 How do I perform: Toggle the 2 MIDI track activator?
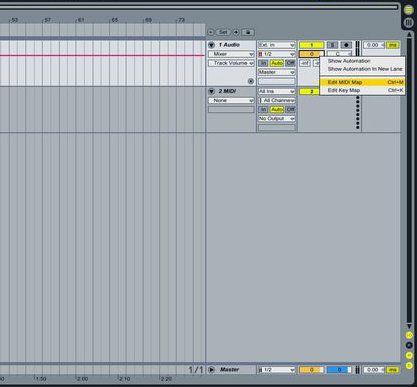click(309, 91)
